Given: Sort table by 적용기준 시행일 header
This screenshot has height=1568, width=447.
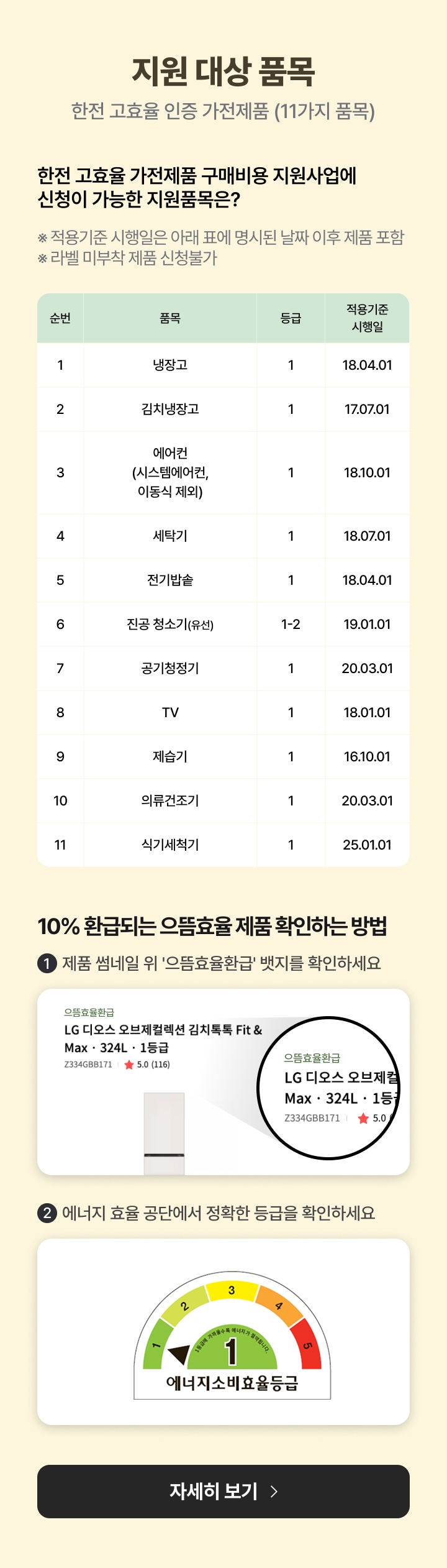Looking at the screenshot, I should [x=366, y=317].
